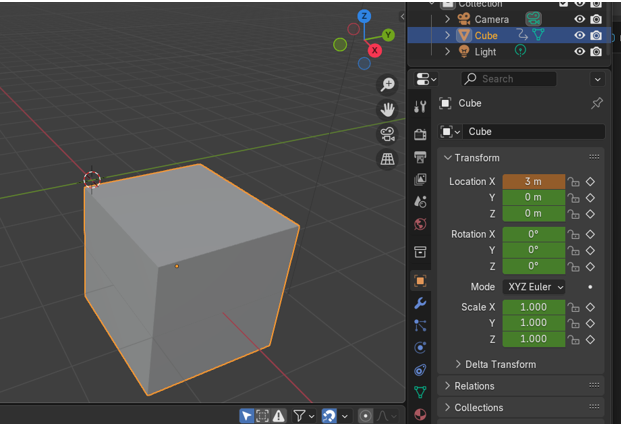
Task: Switch perspective/orthographic with the grid icon
Action: 387,159
